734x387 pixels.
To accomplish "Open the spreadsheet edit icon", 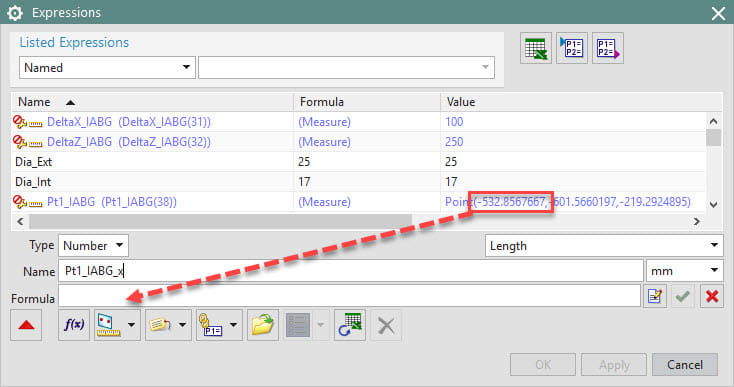I will (536, 48).
